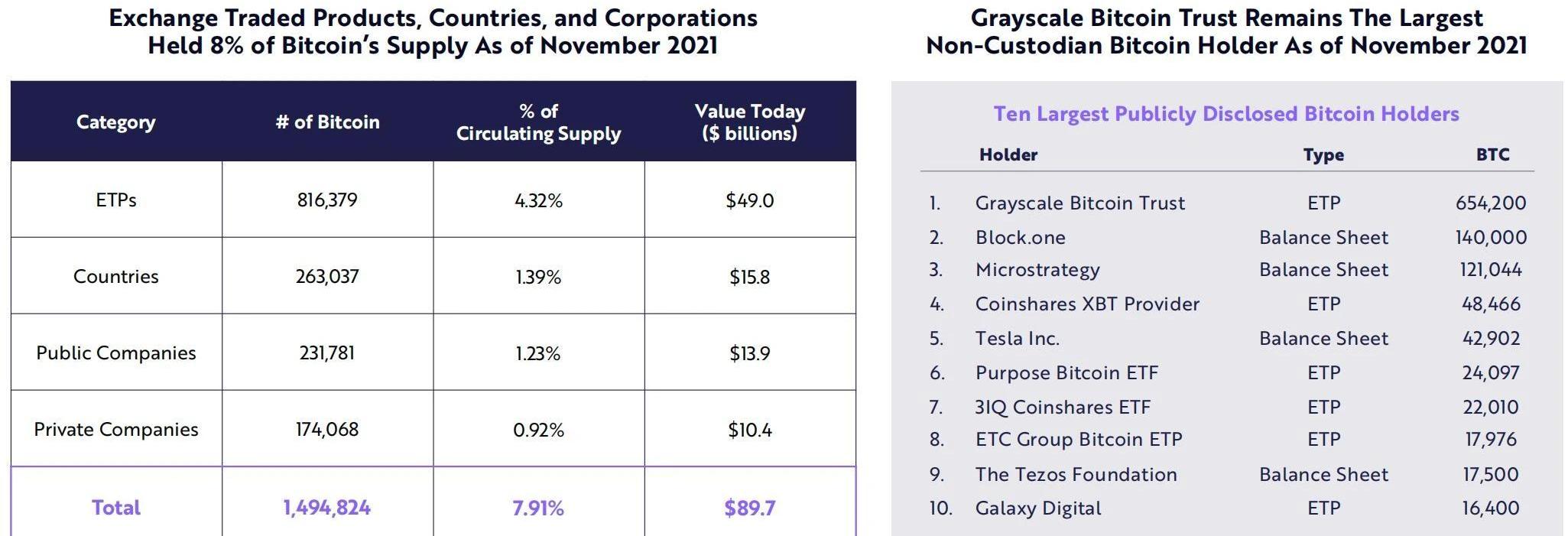Click the 'Value Today ($ billions)' header
1568x536 pixels.
(749, 122)
